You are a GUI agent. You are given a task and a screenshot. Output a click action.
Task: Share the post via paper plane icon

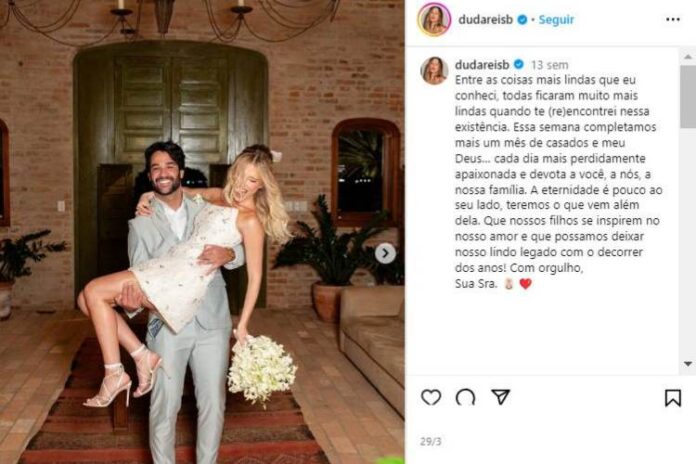[x=501, y=397]
